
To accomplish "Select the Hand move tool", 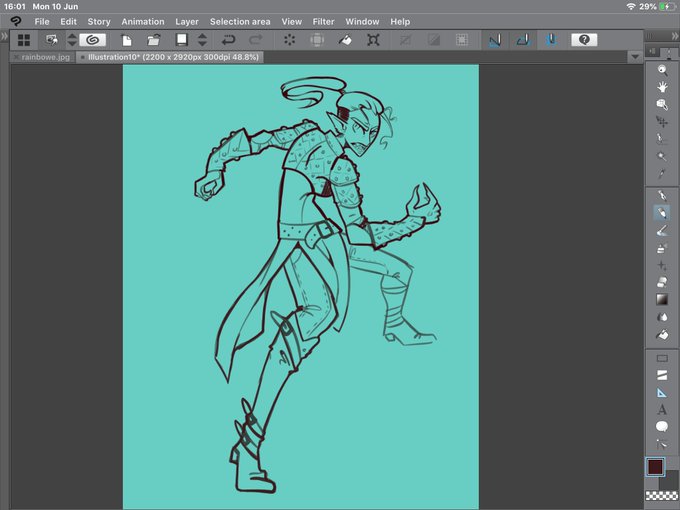I will [x=662, y=87].
